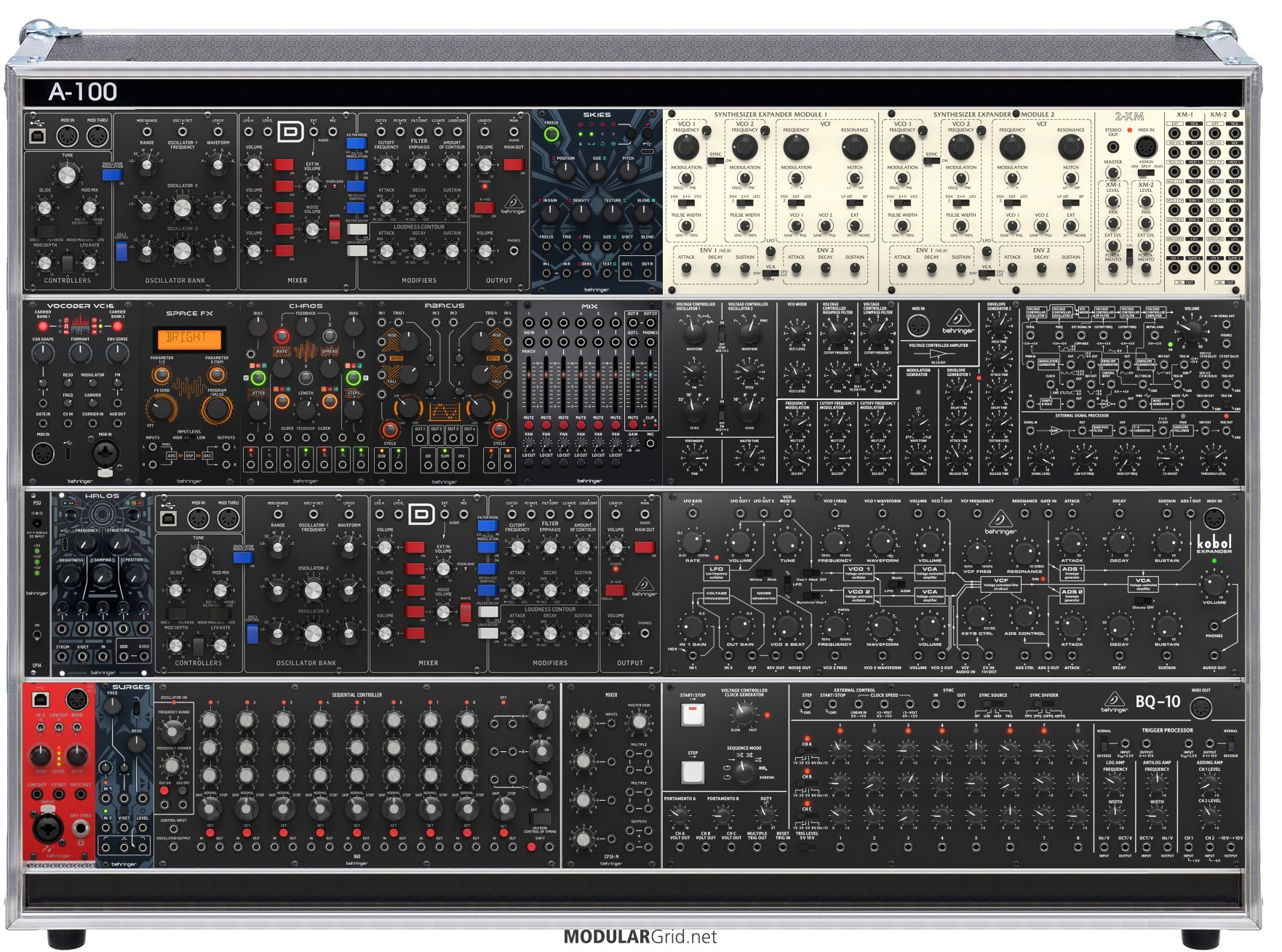Image resolution: width=1282 pixels, height=952 pixels.
Task: Click the Reso knob on the Surges module
Action: tap(136, 744)
